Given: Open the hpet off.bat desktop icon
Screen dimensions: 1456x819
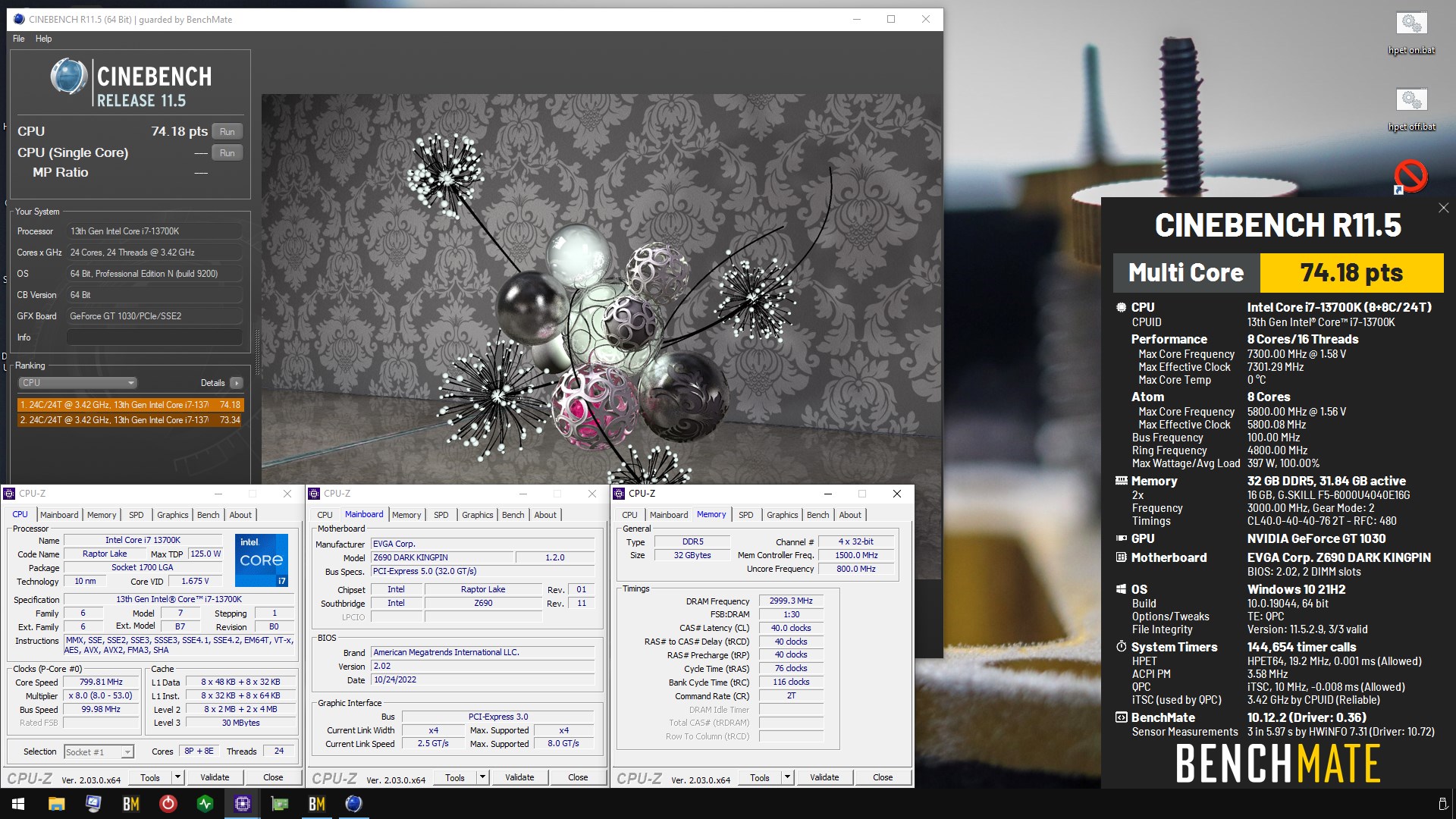Looking at the screenshot, I should (x=1411, y=109).
